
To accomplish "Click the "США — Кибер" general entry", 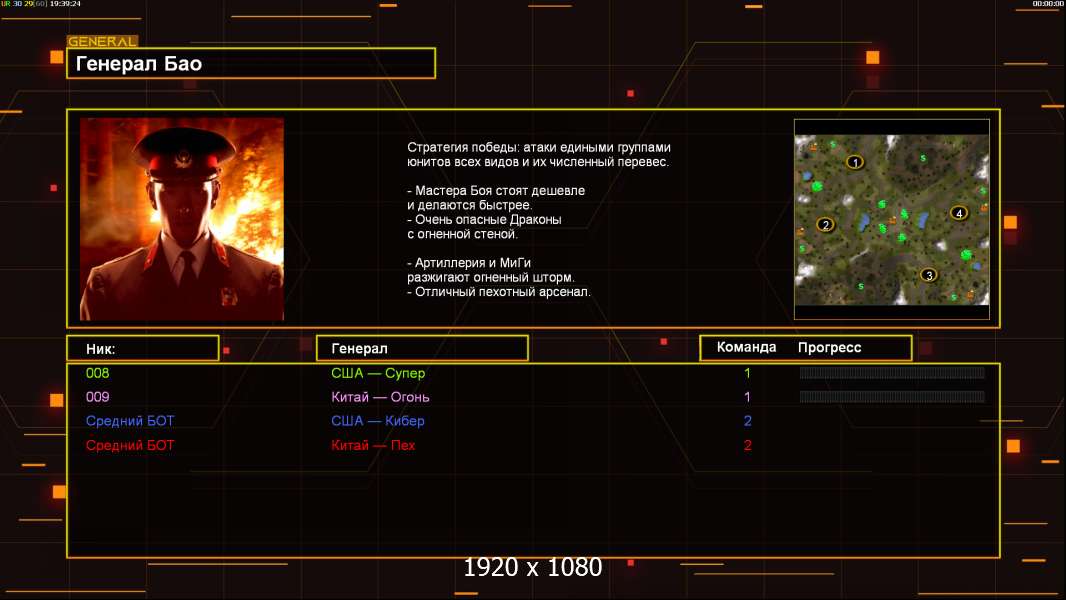I will point(377,421).
